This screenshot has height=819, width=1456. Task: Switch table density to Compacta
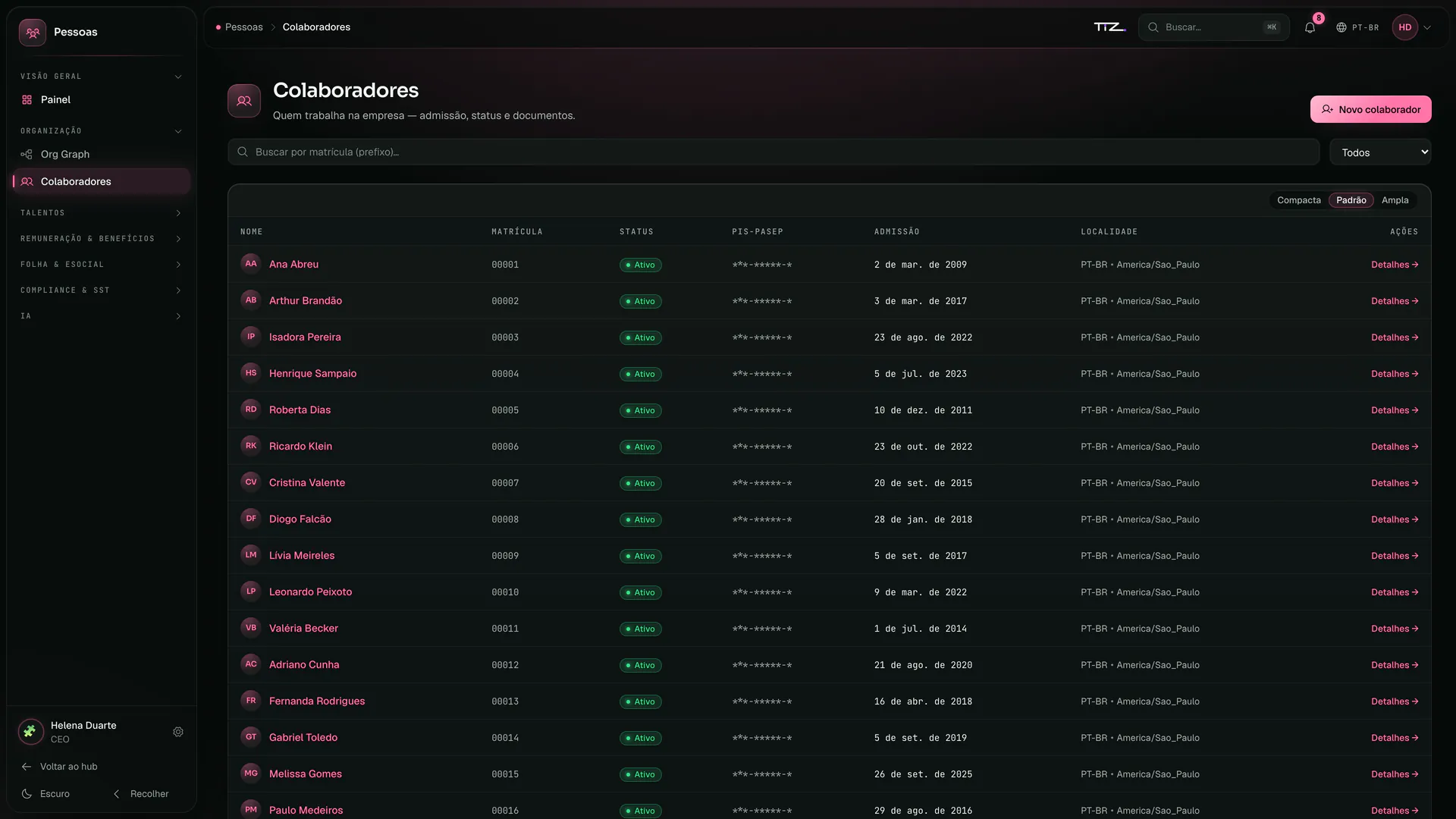[x=1298, y=200]
